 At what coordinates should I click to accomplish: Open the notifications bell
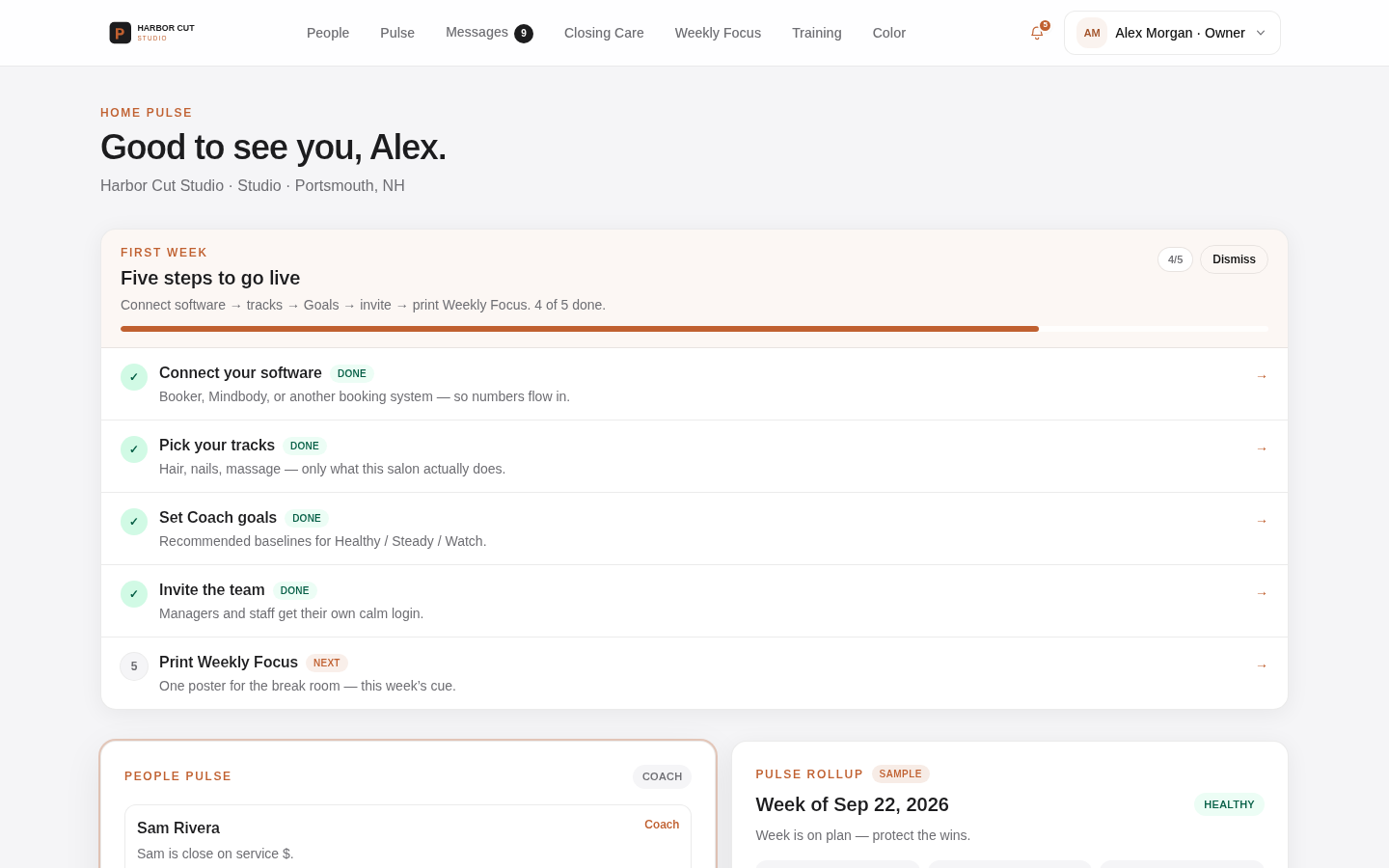coord(1037,33)
